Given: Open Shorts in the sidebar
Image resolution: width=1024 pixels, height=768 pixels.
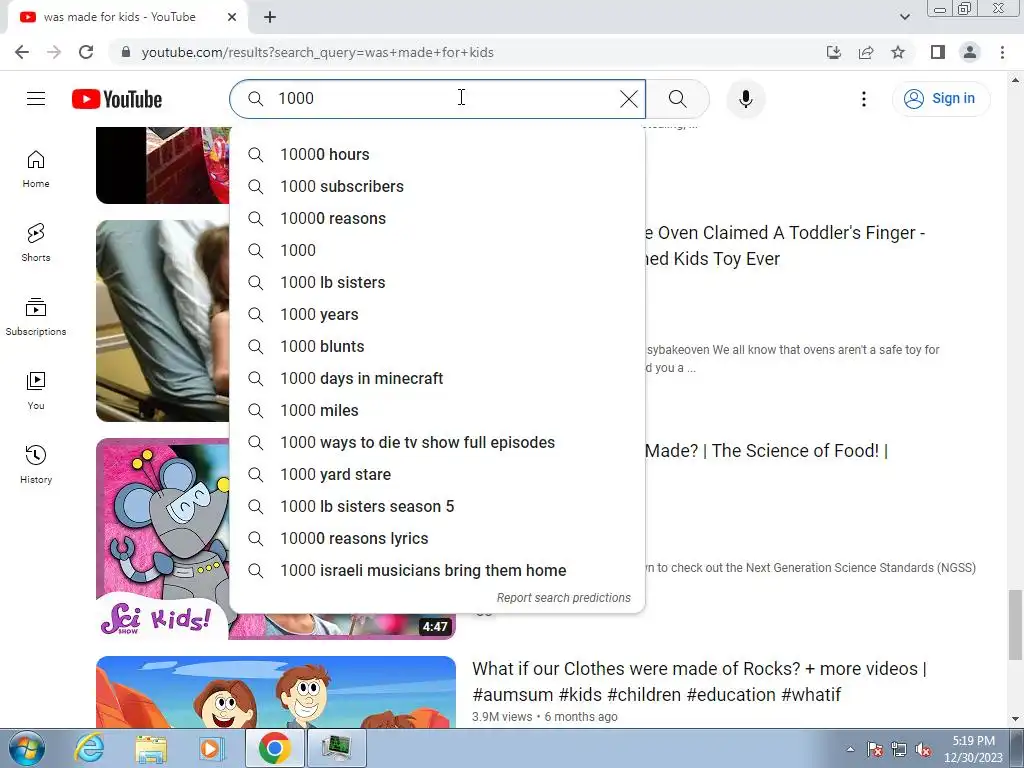Looking at the screenshot, I should [36, 243].
